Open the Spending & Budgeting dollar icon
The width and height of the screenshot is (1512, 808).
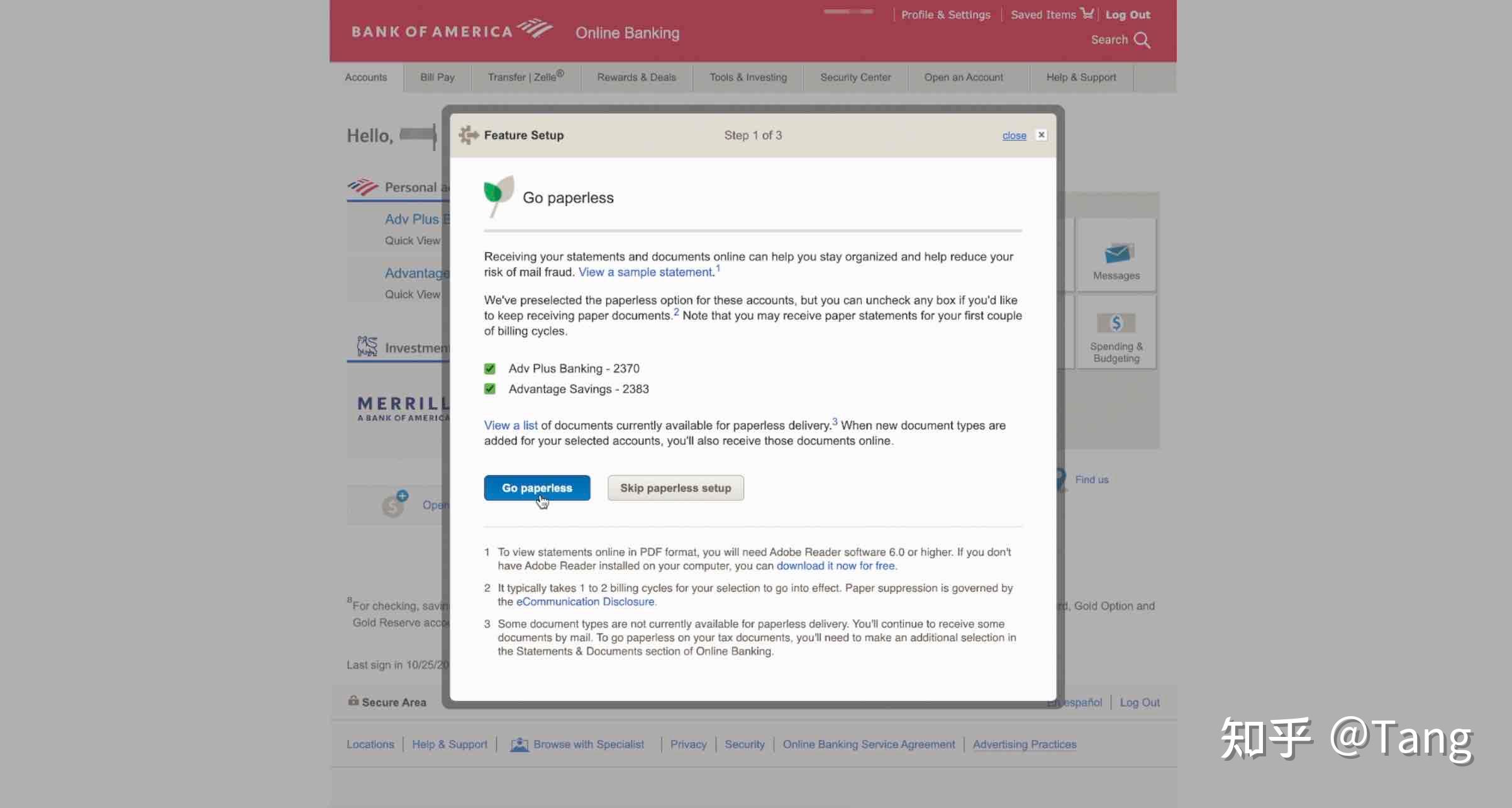click(x=1116, y=323)
